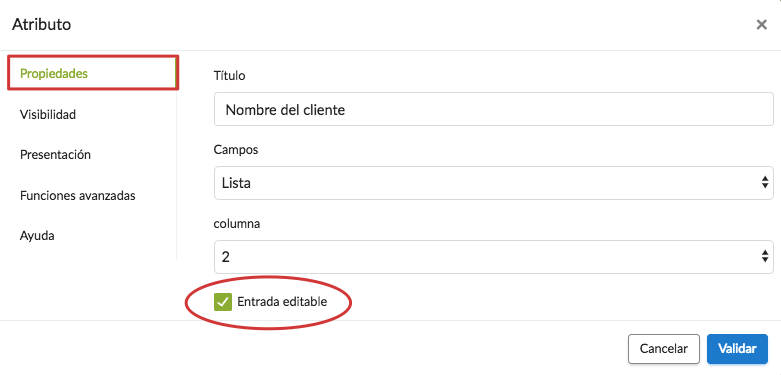Confirm with the Validar button

tap(737, 349)
